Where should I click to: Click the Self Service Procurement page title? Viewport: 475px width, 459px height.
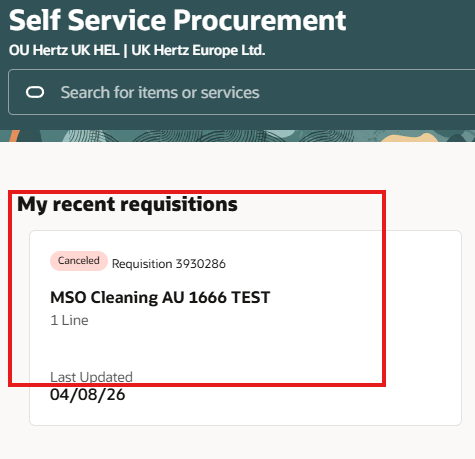pyautogui.click(x=178, y=20)
